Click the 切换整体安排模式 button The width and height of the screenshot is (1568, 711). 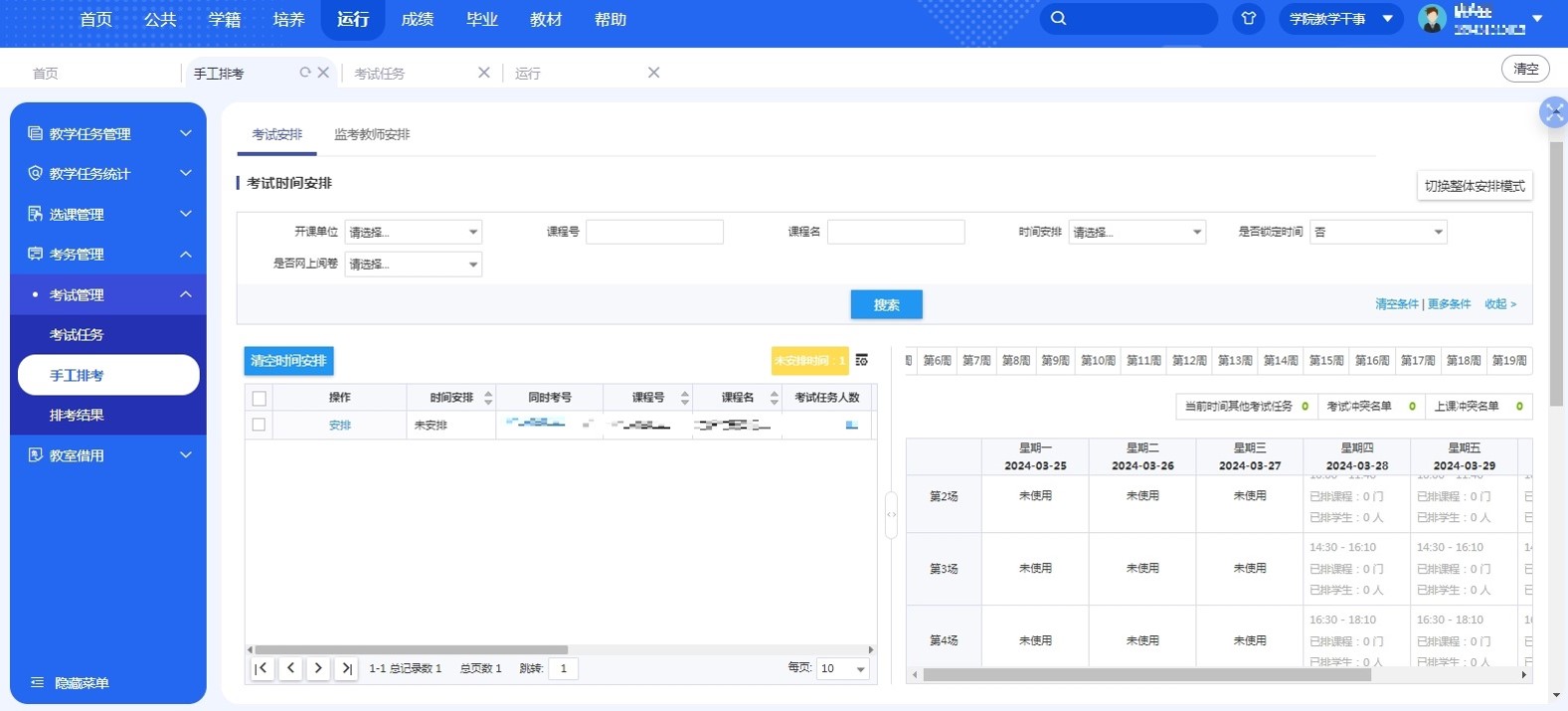tap(1475, 186)
